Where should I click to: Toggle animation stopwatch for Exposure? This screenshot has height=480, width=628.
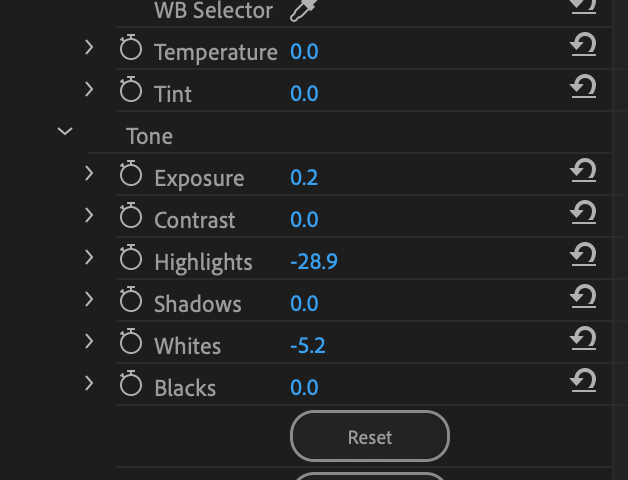[x=131, y=176]
